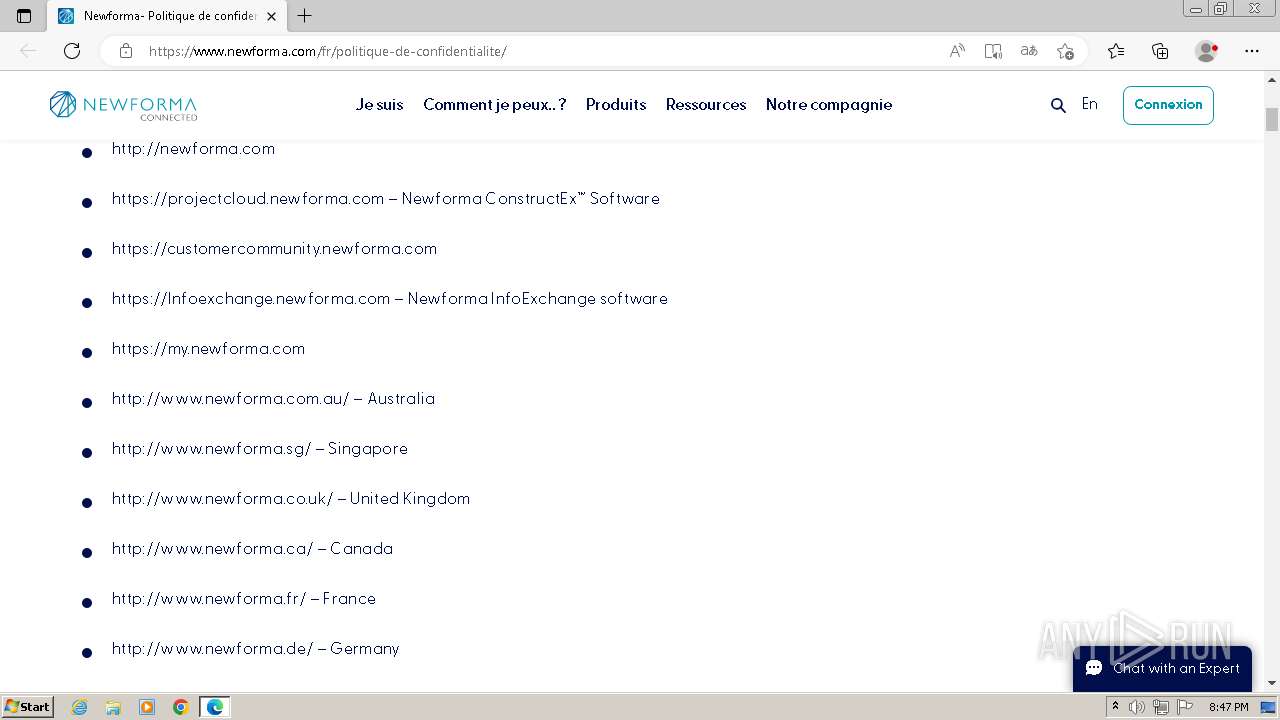Click the projectcloud.newforma.com ConstructEx line

(386, 199)
